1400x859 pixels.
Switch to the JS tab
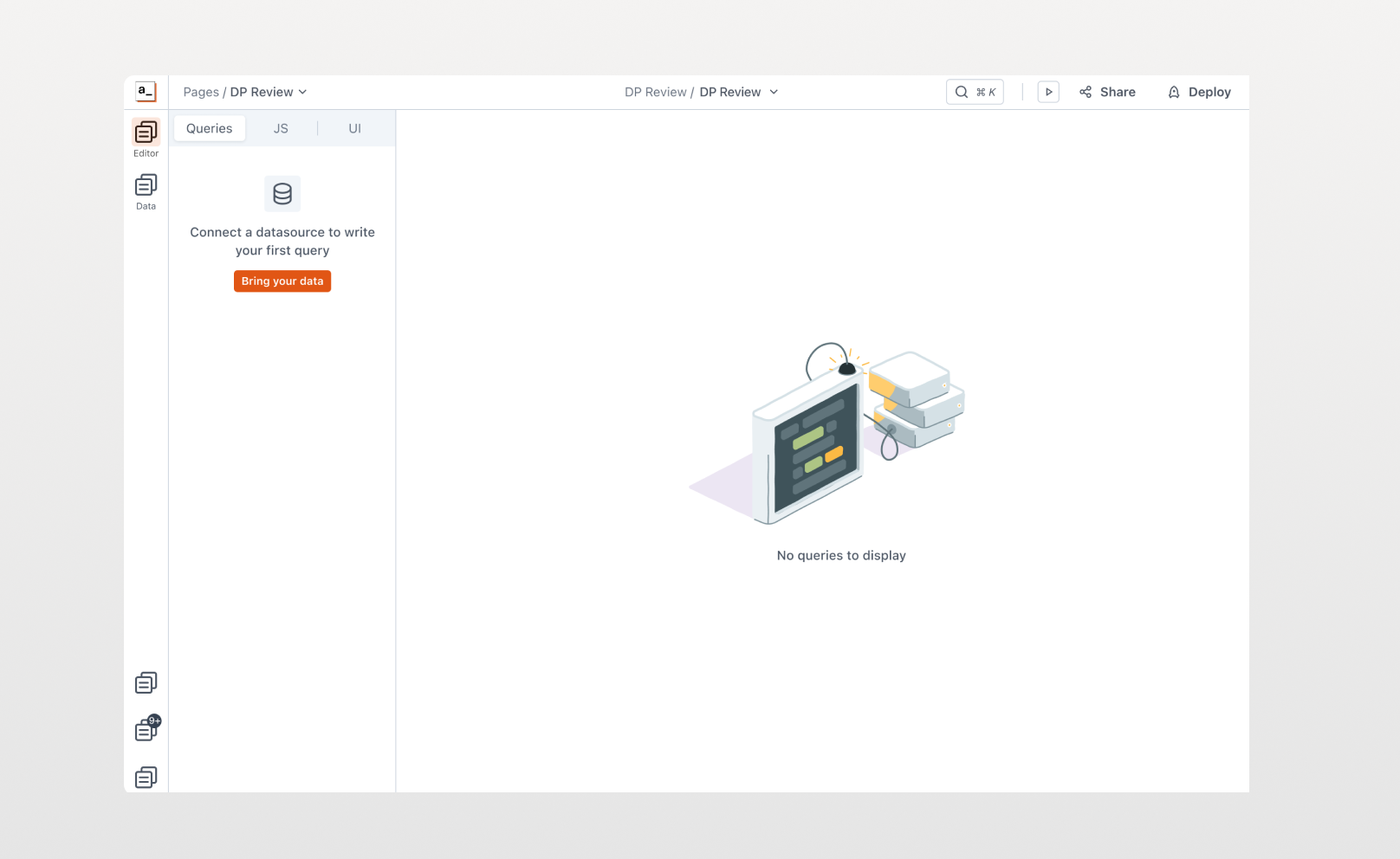click(281, 128)
